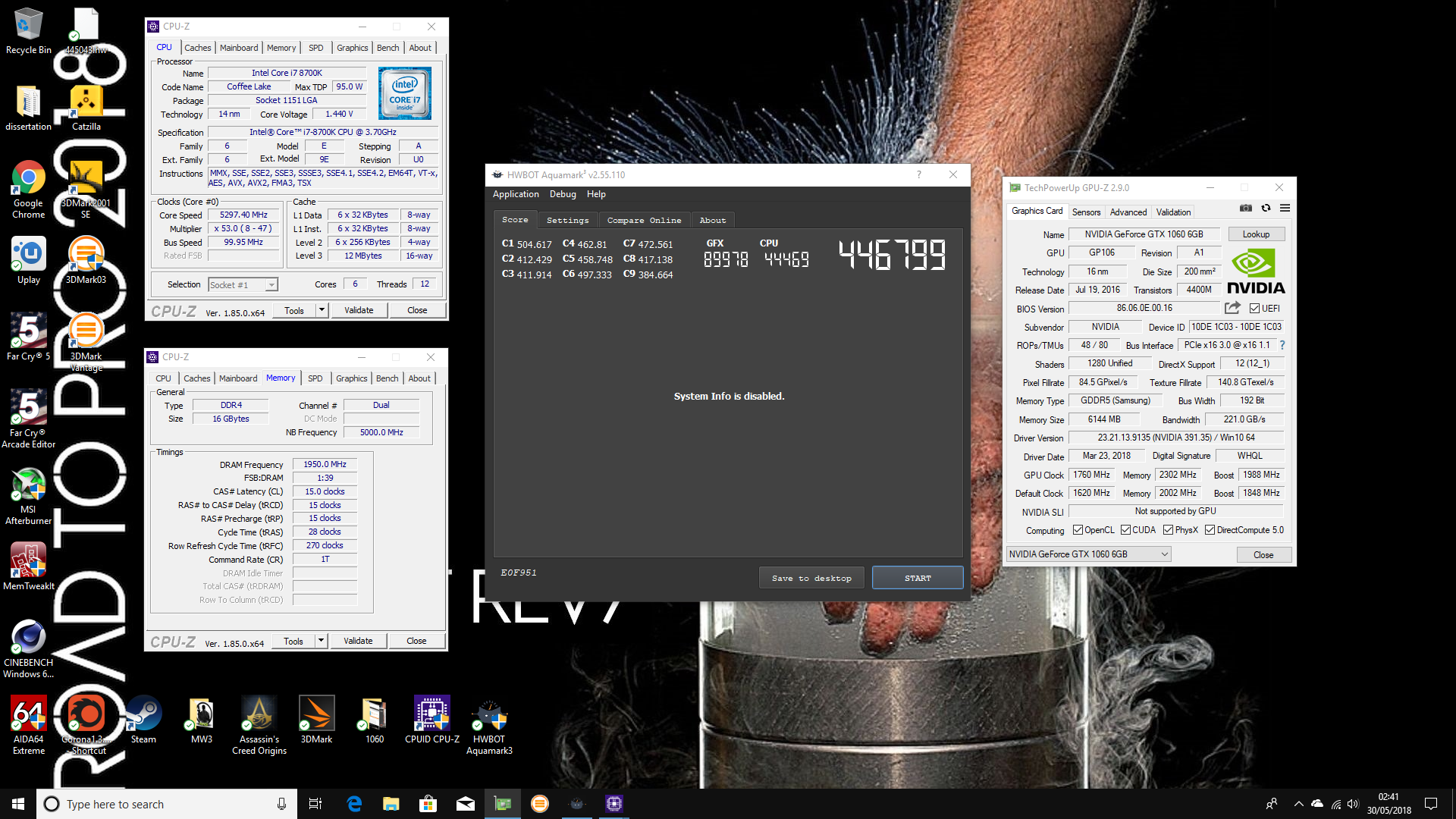Viewport: 1456px width, 819px height.
Task: Launch Catzilla from the desktop
Action: coord(86,108)
